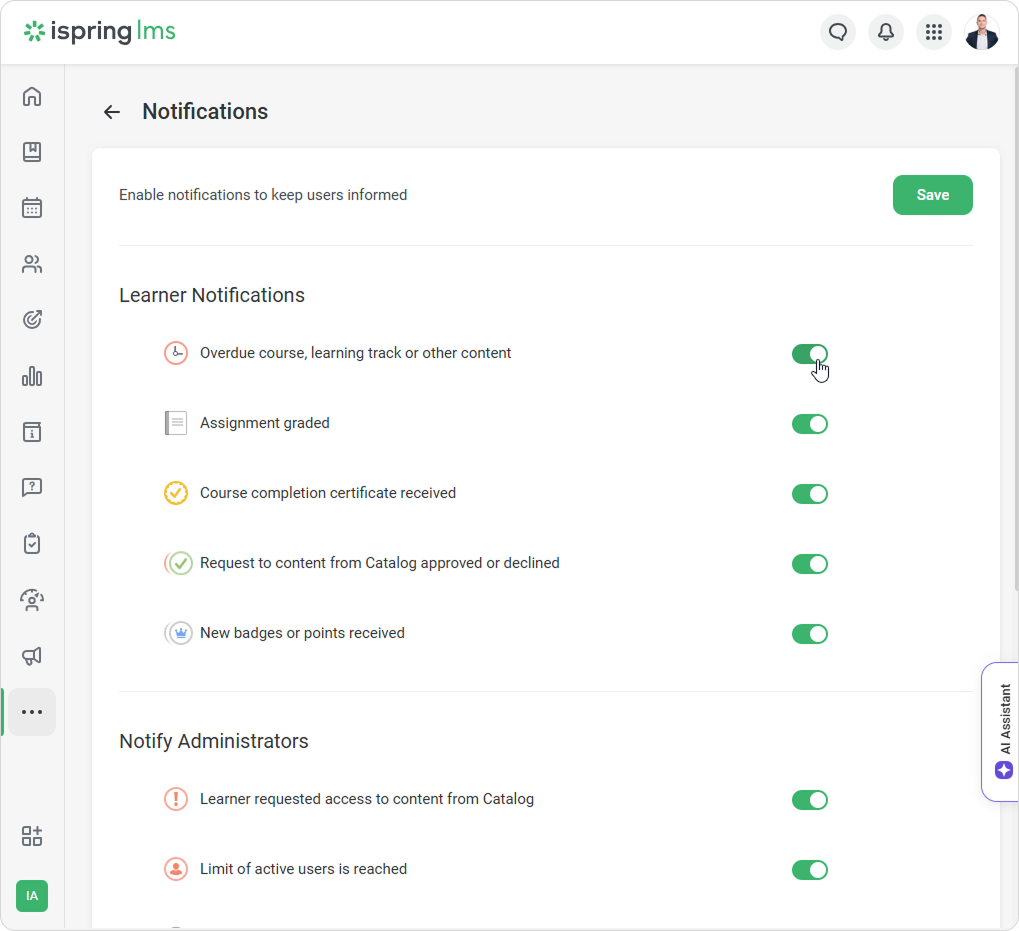Viewport: 1019px width, 931px height.
Task: Click 'Course completion certificate received' label
Action: 328,493
